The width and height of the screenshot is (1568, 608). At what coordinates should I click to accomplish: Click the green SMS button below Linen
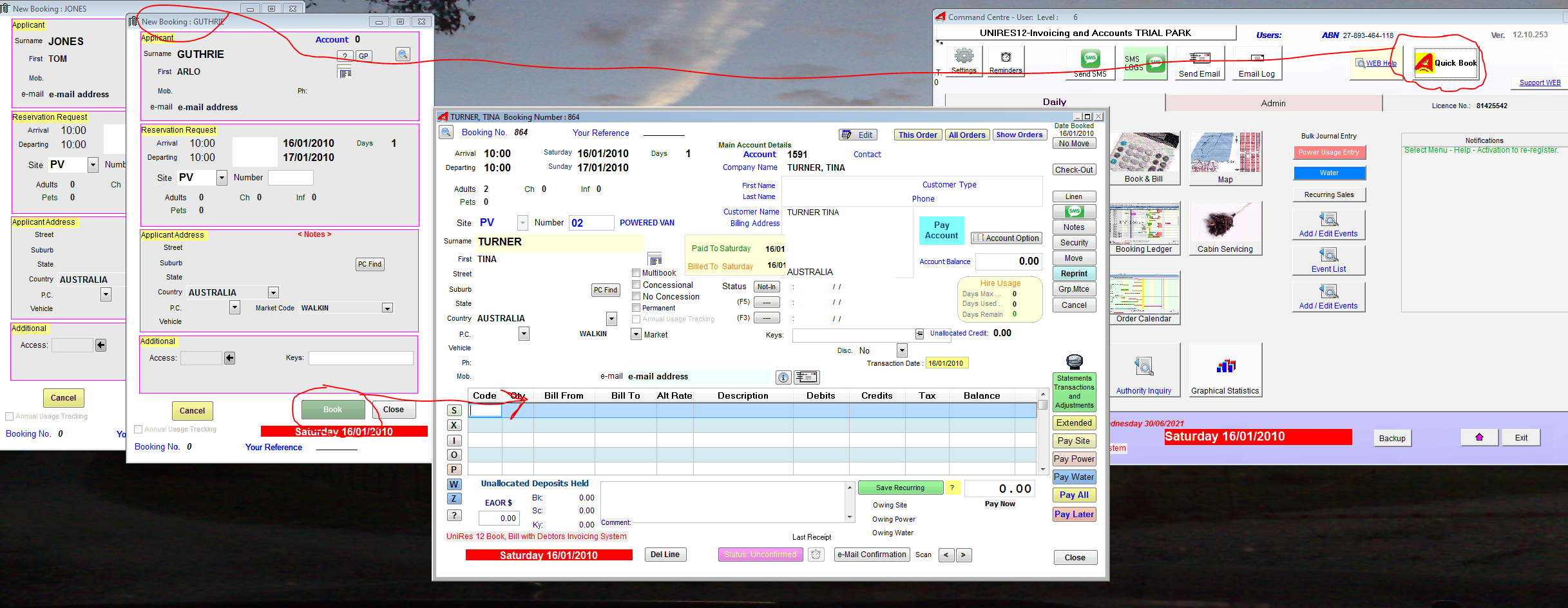pos(1074,211)
